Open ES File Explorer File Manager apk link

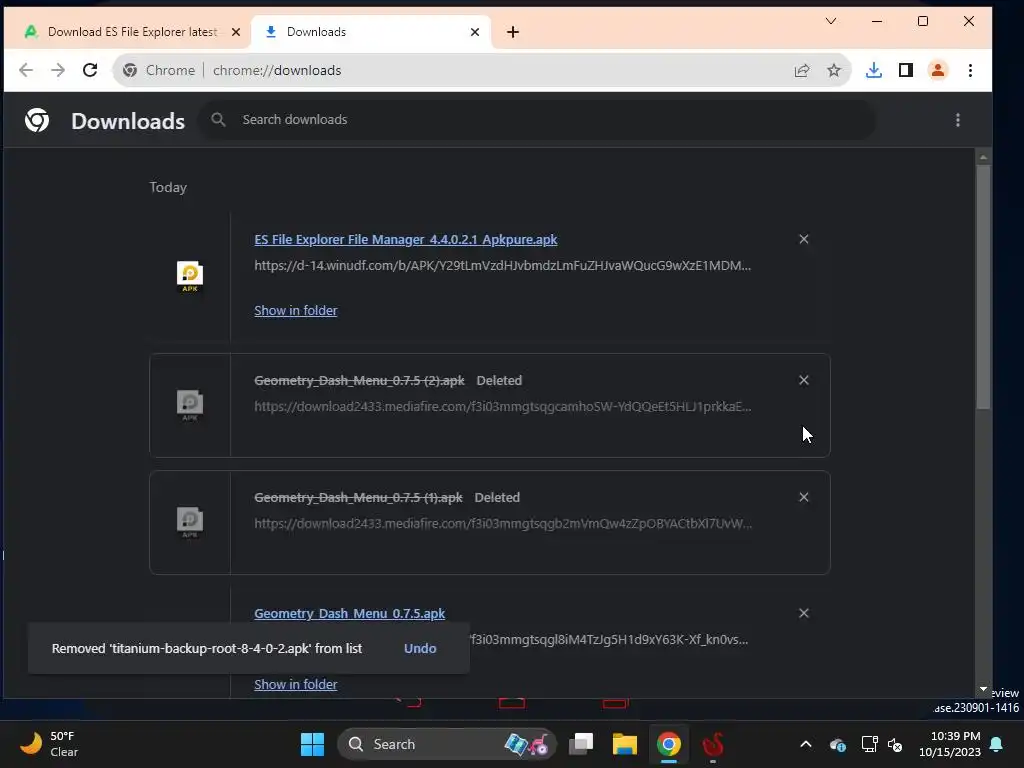click(x=406, y=240)
